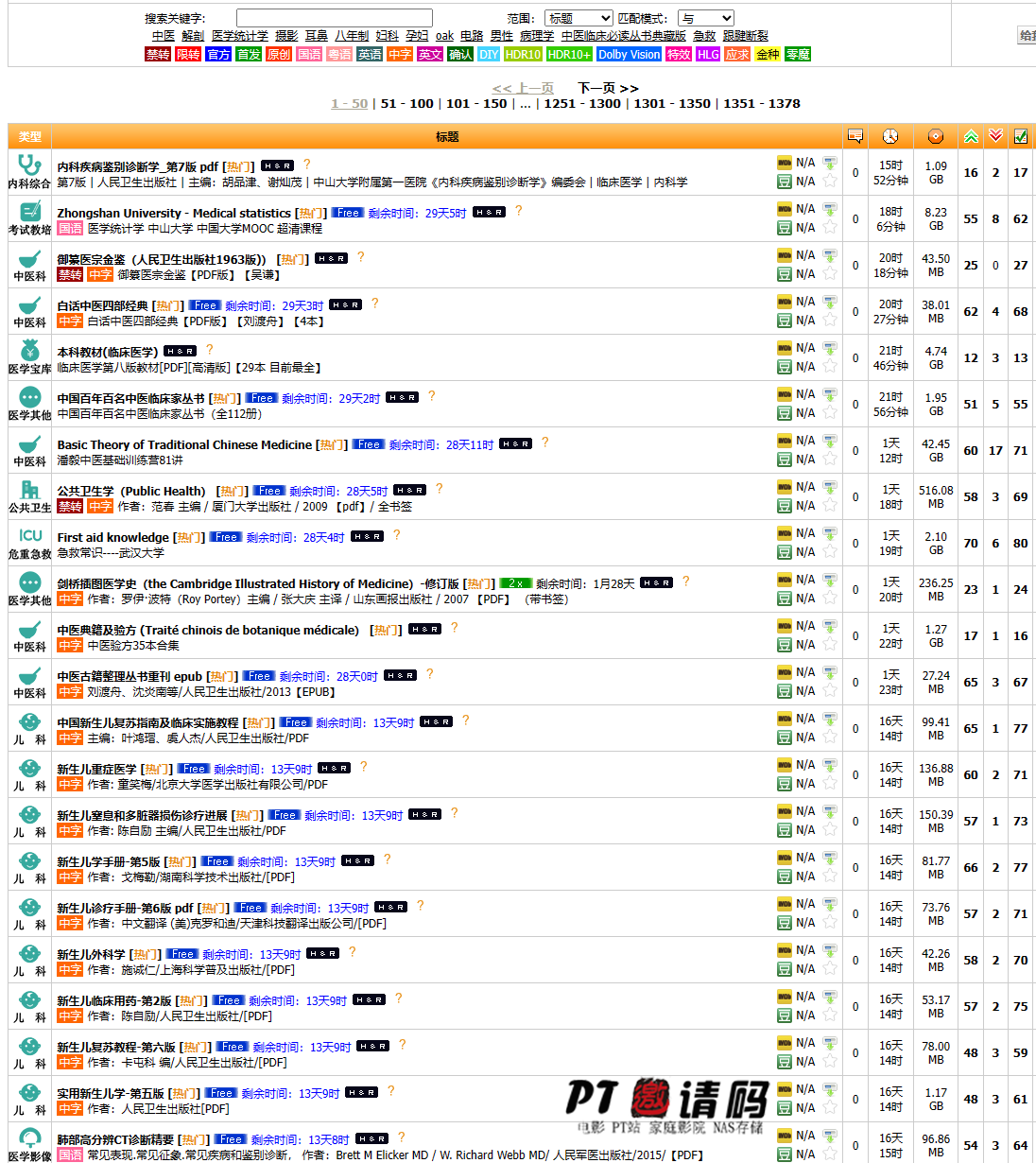Go to page 51 - 100
1036x1163 pixels.
click(x=406, y=104)
